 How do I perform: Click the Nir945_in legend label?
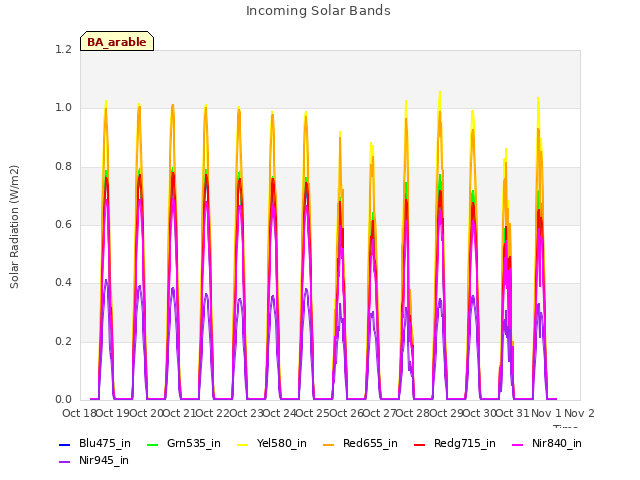point(104,460)
